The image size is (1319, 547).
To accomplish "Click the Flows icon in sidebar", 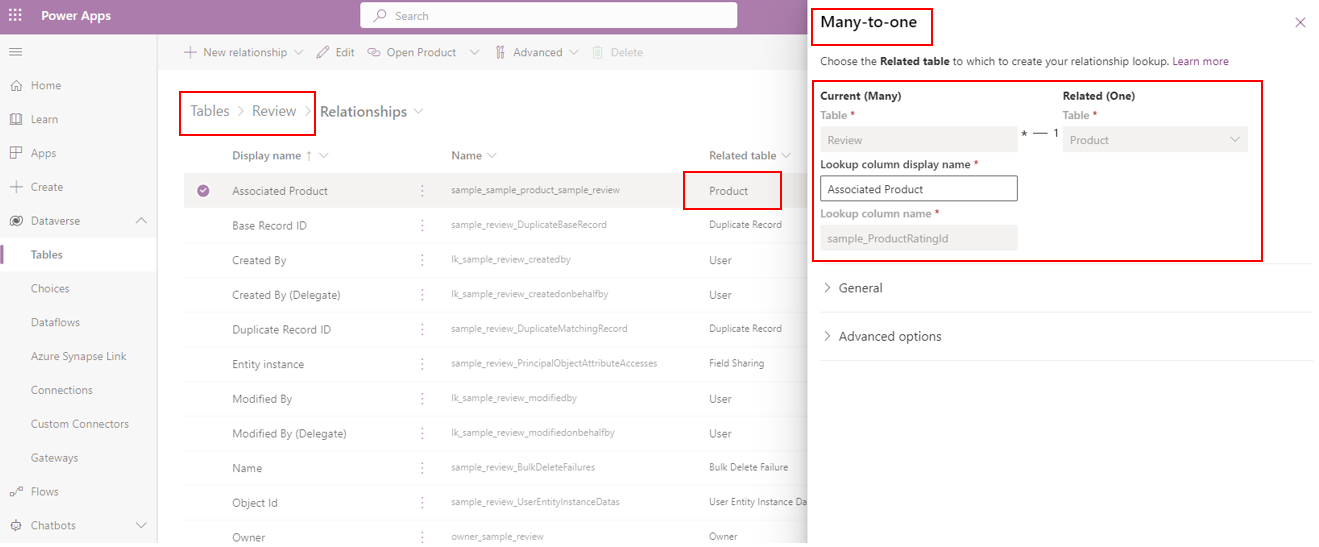I will tap(16, 492).
